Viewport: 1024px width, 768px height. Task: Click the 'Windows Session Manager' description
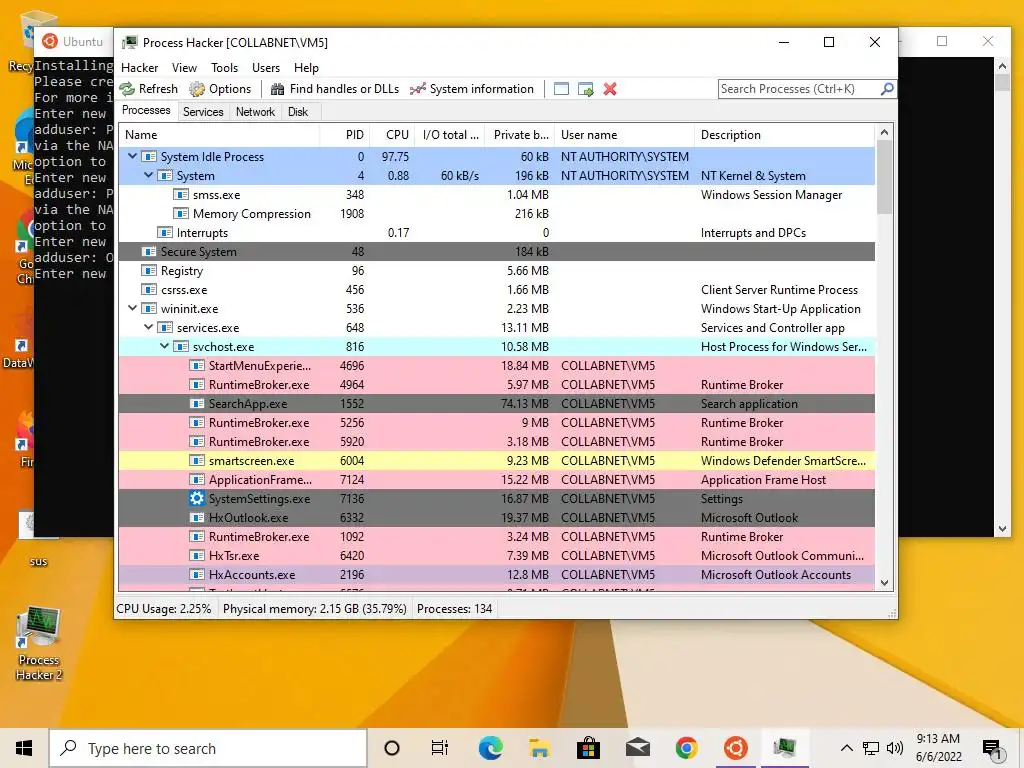point(771,195)
